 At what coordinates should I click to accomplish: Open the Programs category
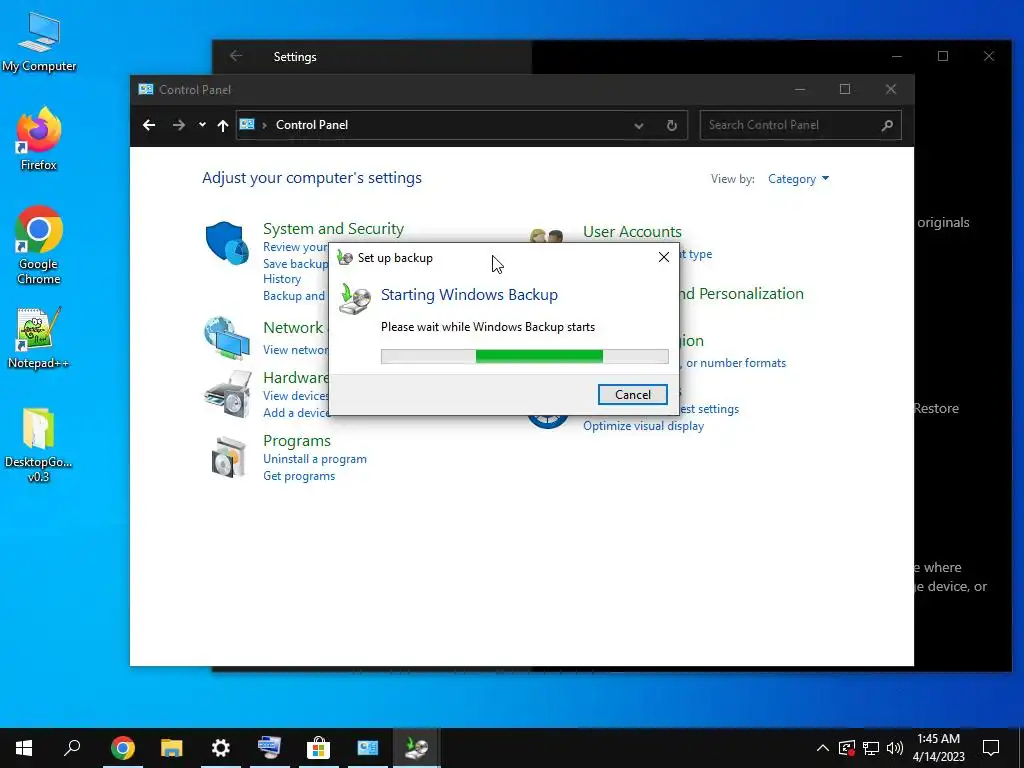tap(296, 441)
